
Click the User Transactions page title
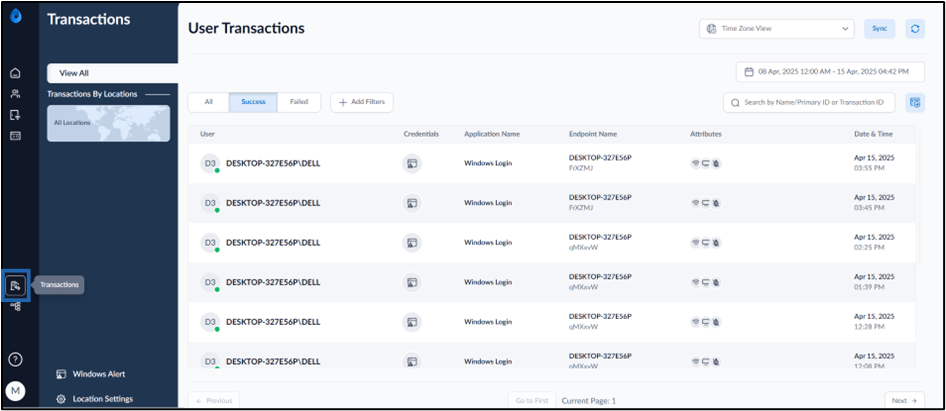pyautogui.click(x=246, y=28)
